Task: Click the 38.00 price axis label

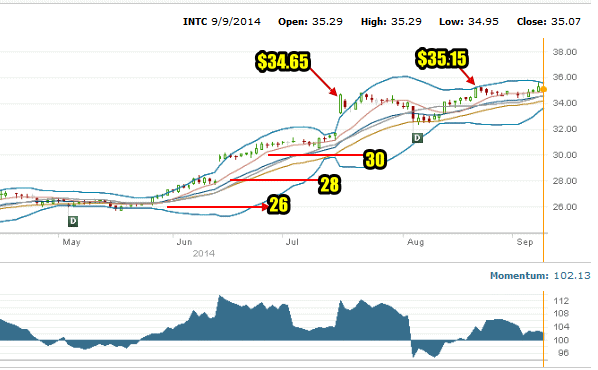Action: 565,52
